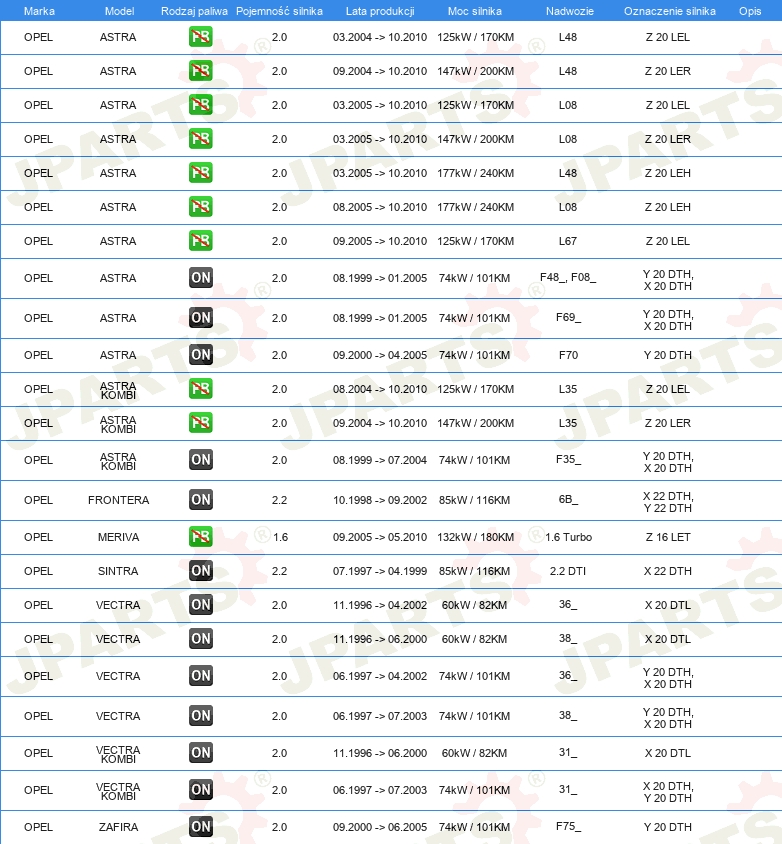The height and width of the screenshot is (844, 782).
Task: Click production dates 10.1998 -> 09.2002
Action: pyautogui.click(x=379, y=500)
